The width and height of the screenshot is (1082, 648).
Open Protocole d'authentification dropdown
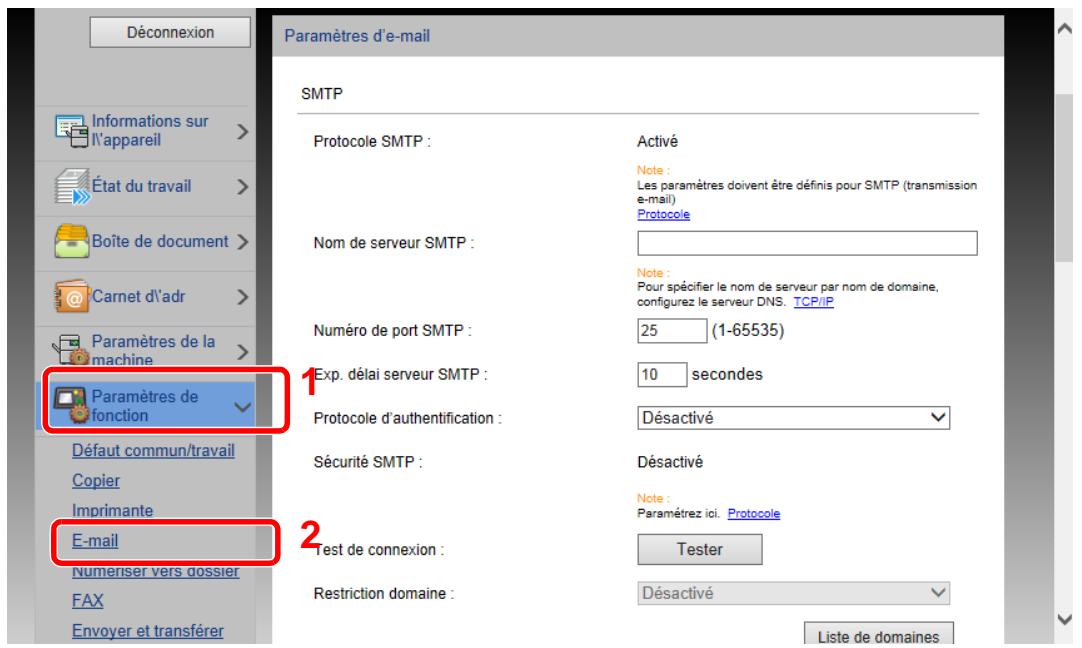(x=794, y=418)
